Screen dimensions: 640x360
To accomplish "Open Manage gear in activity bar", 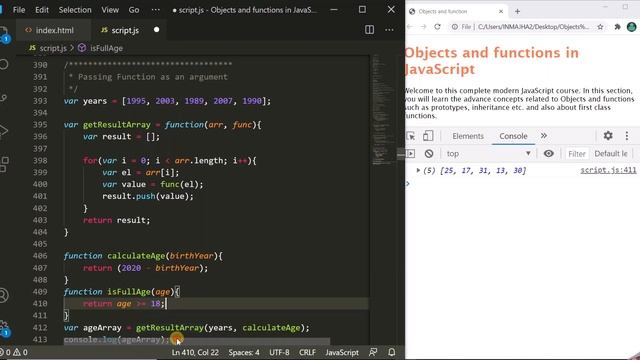I will pos(4,328).
